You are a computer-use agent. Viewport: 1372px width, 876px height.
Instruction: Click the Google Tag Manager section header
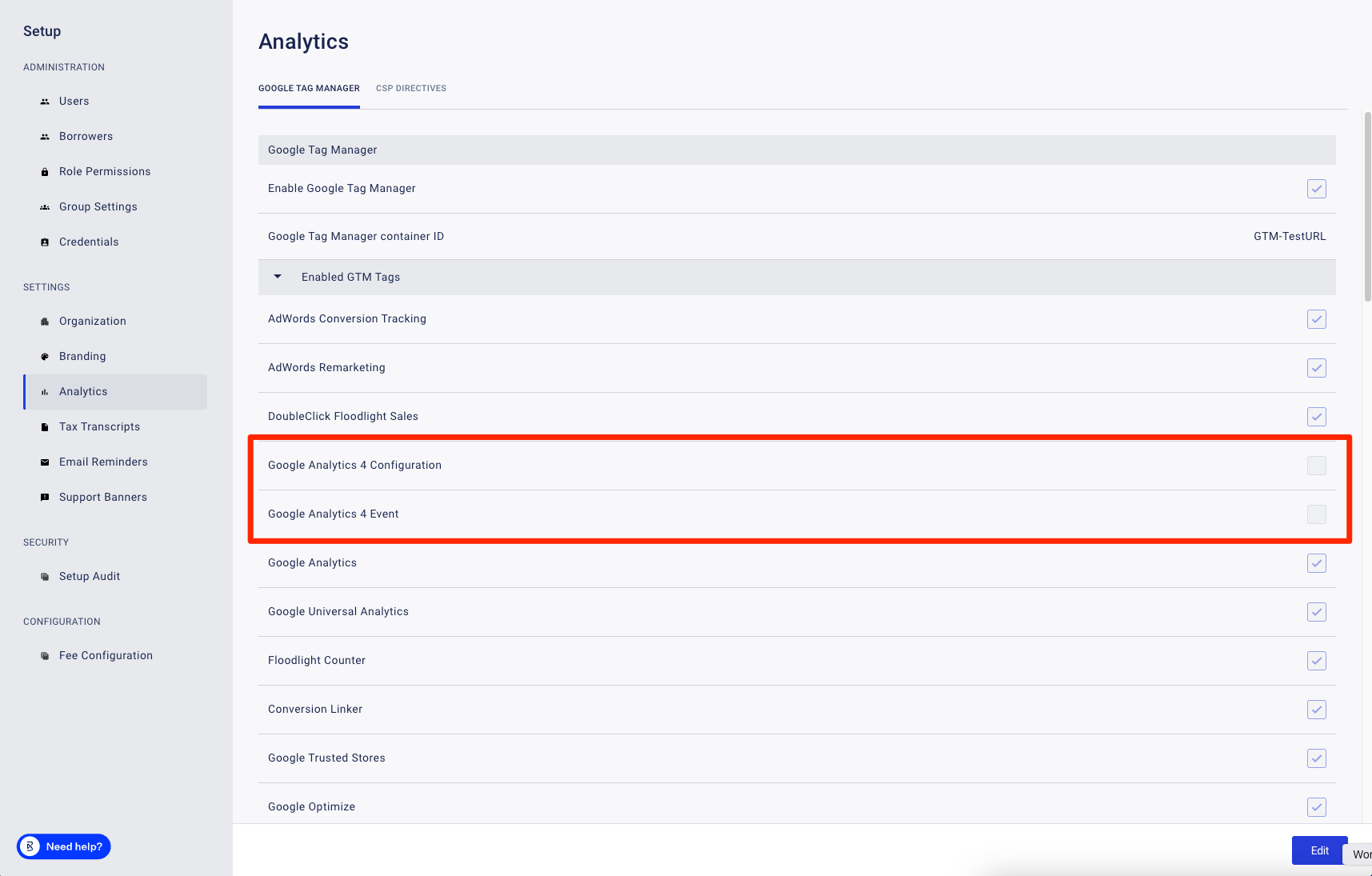(797, 150)
